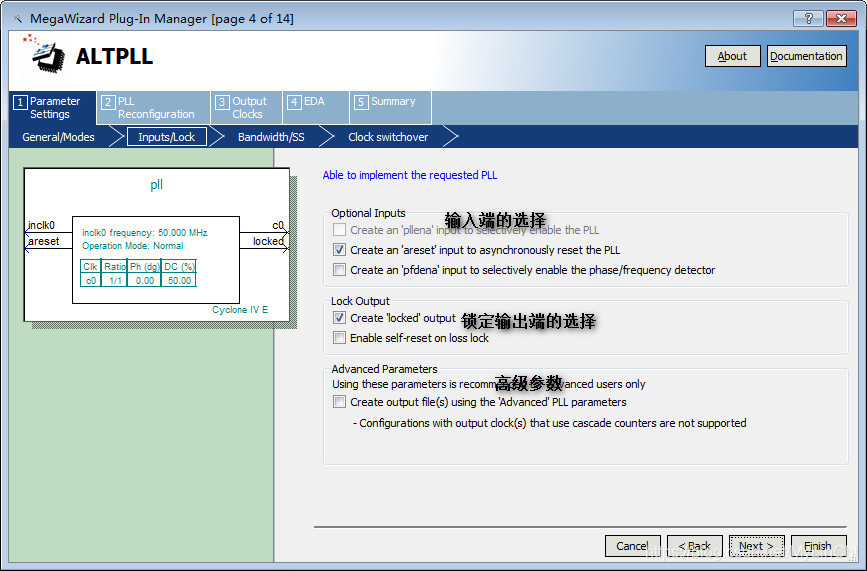This screenshot has width=867, height=571.
Task: Click the Ratio 1/1 table cell
Action: [x=115, y=280]
